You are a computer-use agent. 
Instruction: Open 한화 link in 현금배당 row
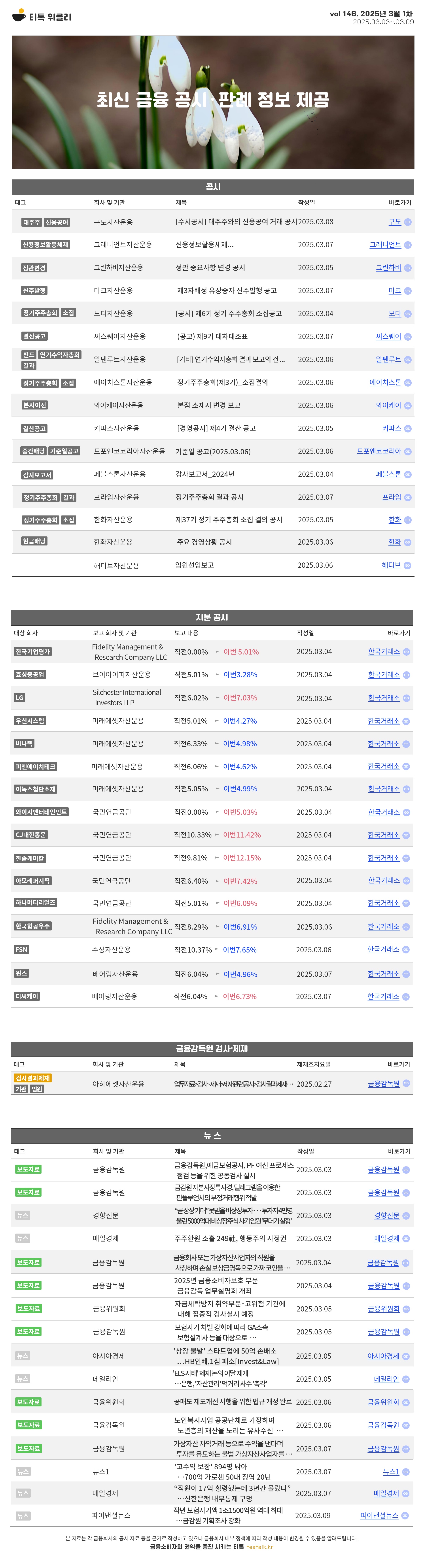[395, 542]
